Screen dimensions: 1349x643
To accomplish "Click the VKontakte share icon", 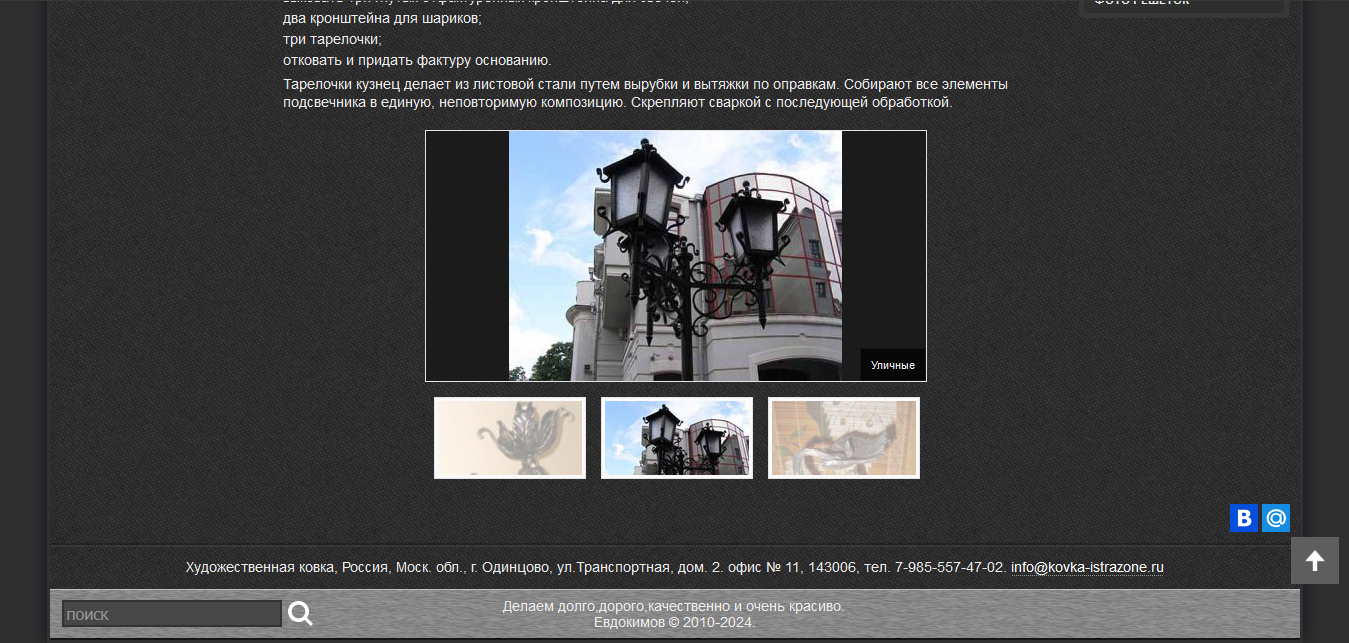I will (x=1244, y=518).
